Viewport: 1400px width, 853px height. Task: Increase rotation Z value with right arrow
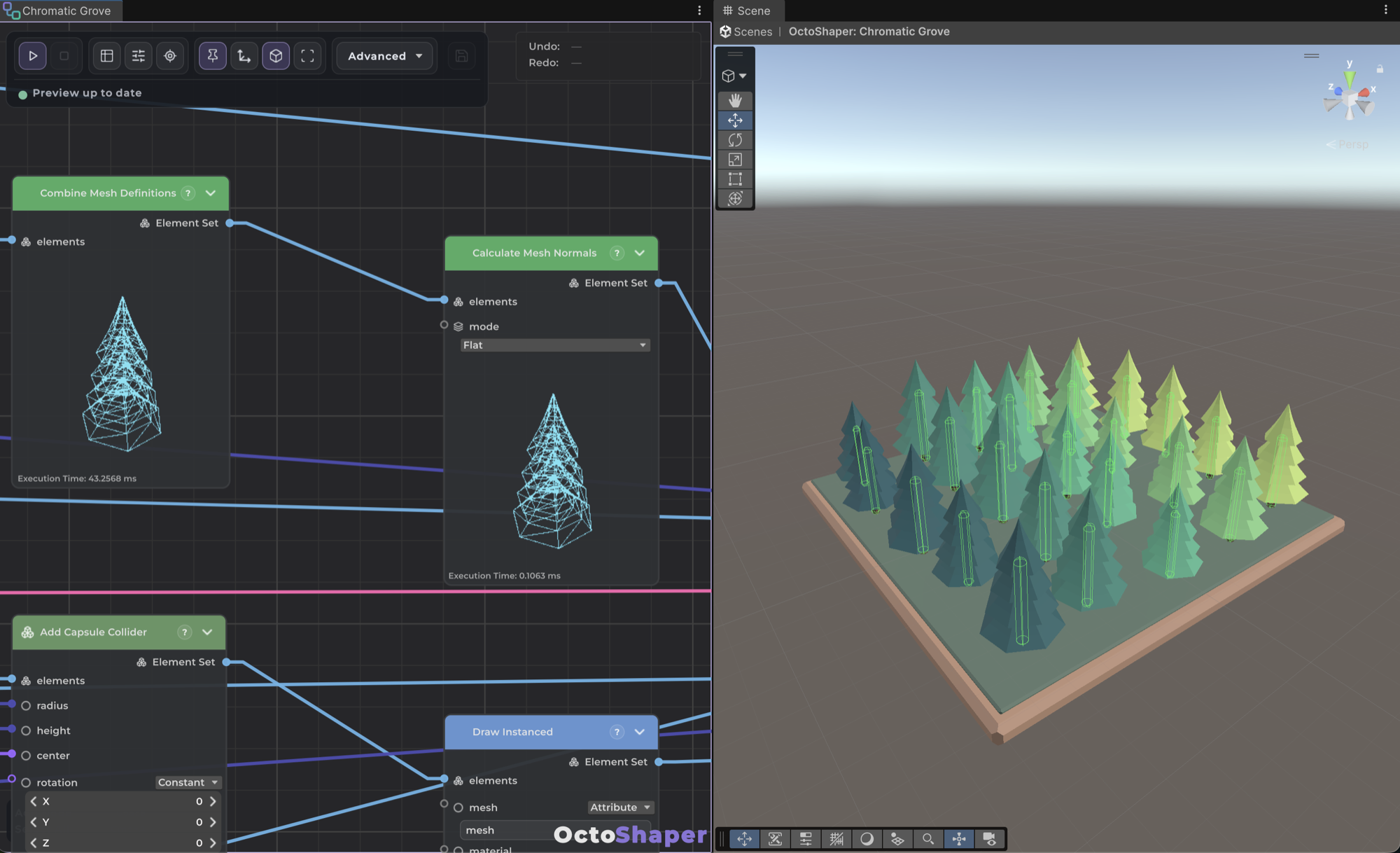point(213,843)
